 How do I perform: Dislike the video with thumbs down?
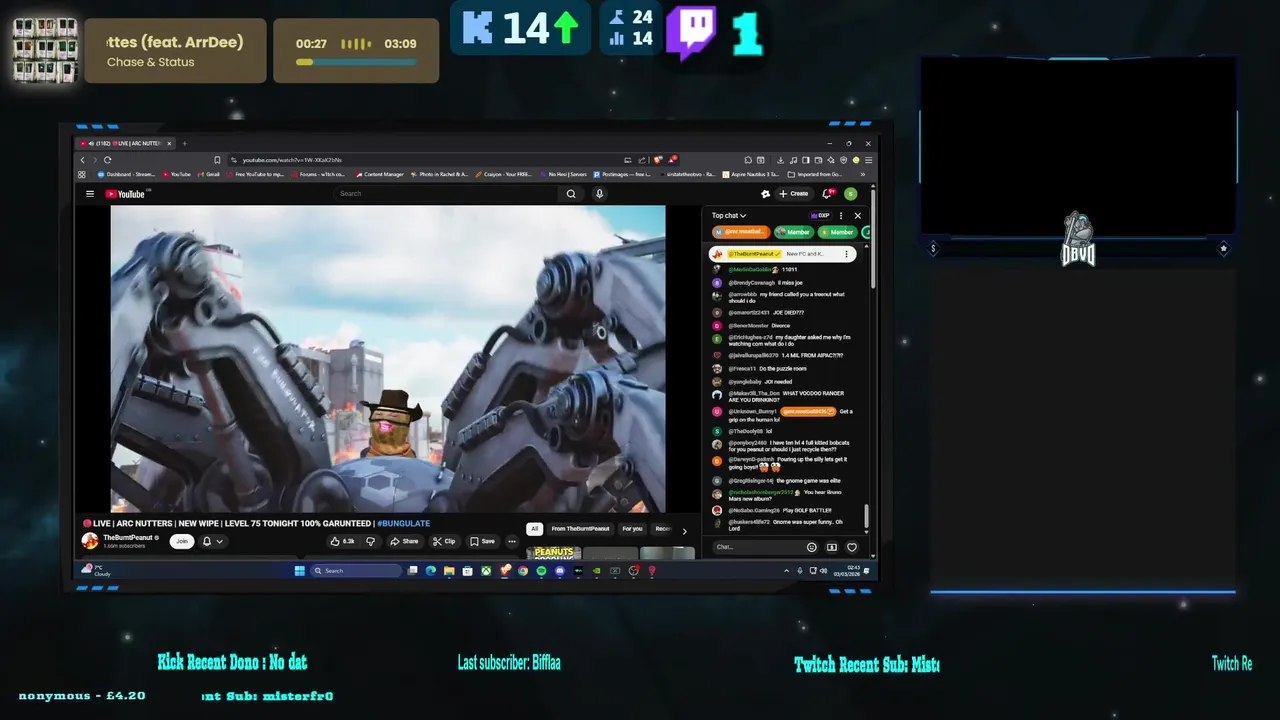point(370,541)
